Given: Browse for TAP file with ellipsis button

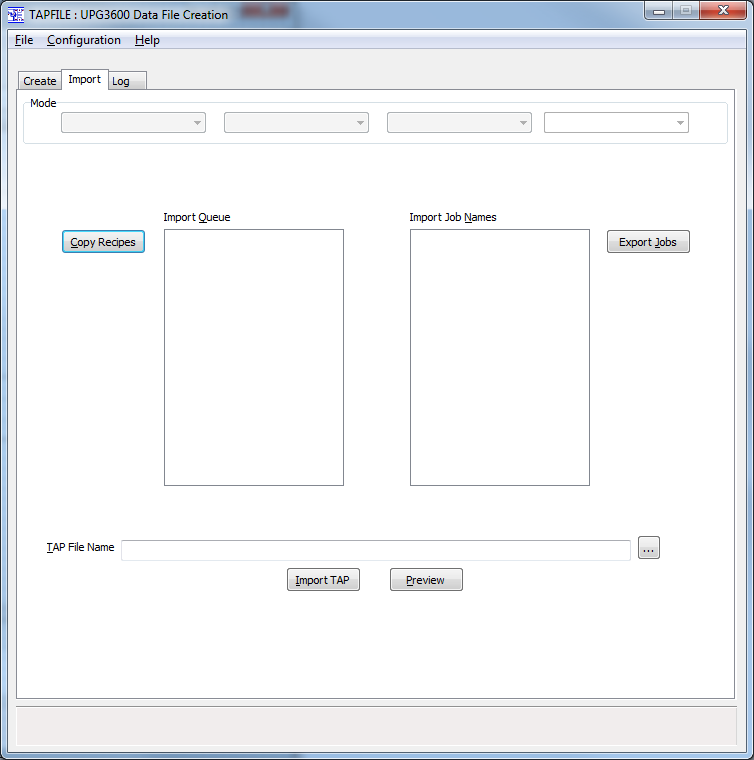Looking at the screenshot, I should (x=648, y=548).
